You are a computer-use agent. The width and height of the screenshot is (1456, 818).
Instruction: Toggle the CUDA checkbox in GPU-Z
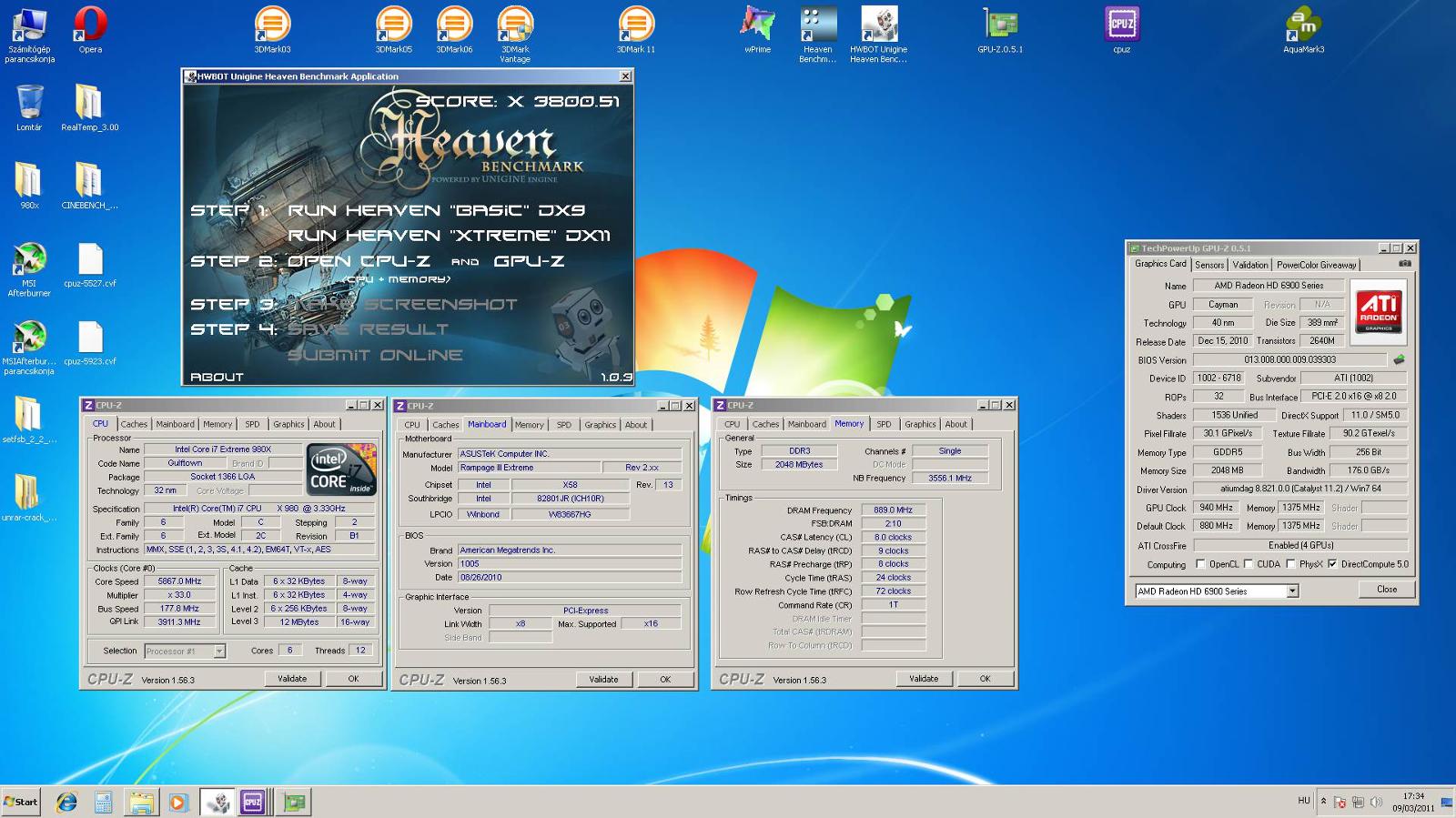pyautogui.click(x=1249, y=564)
